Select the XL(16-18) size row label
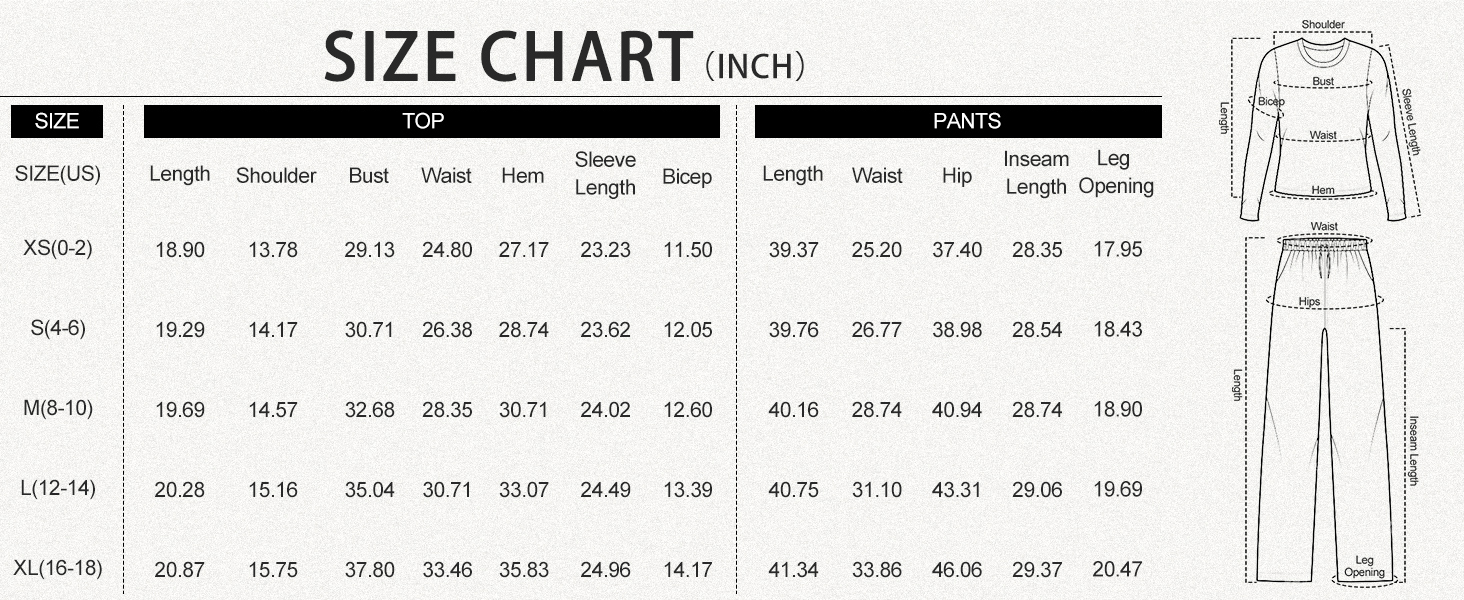1464x600 pixels. coord(57,568)
